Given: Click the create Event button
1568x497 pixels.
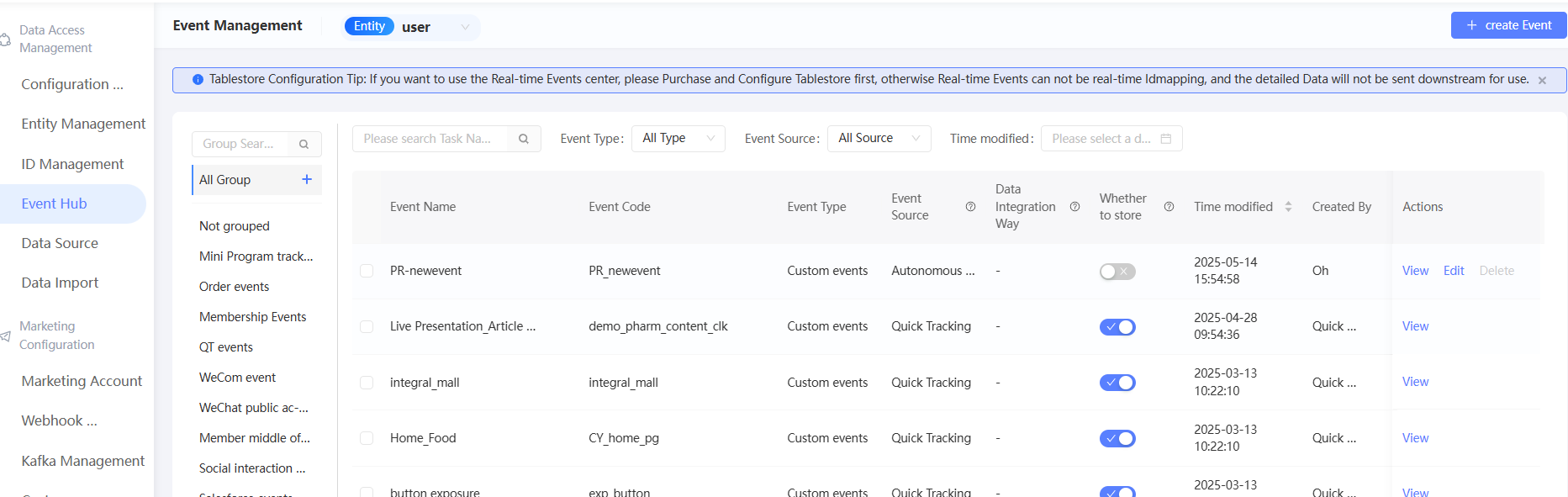Looking at the screenshot, I should (x=1508, y=25).
